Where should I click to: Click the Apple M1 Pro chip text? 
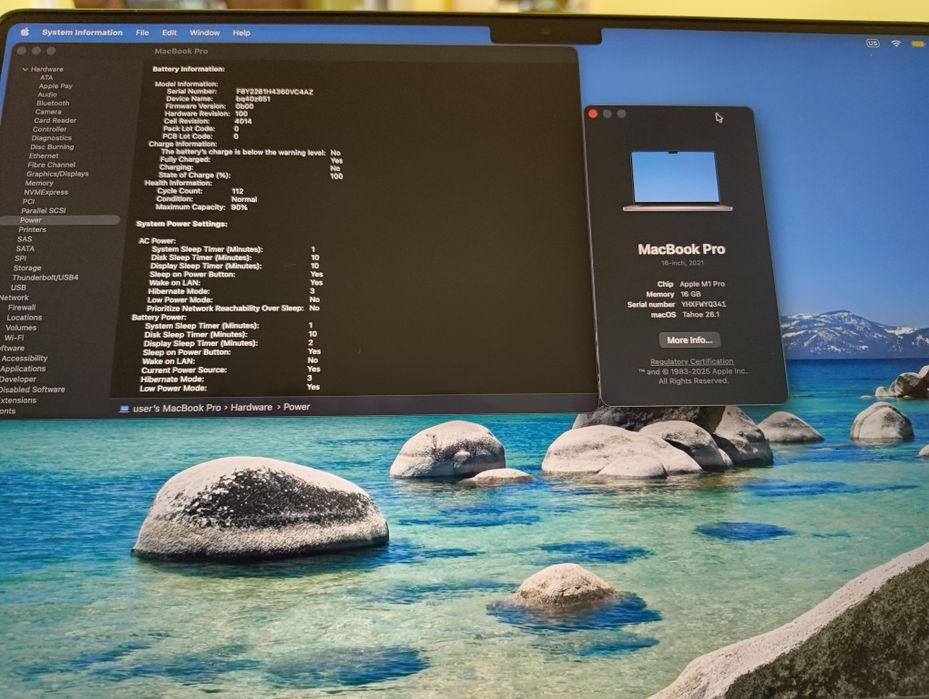point(702,284)
